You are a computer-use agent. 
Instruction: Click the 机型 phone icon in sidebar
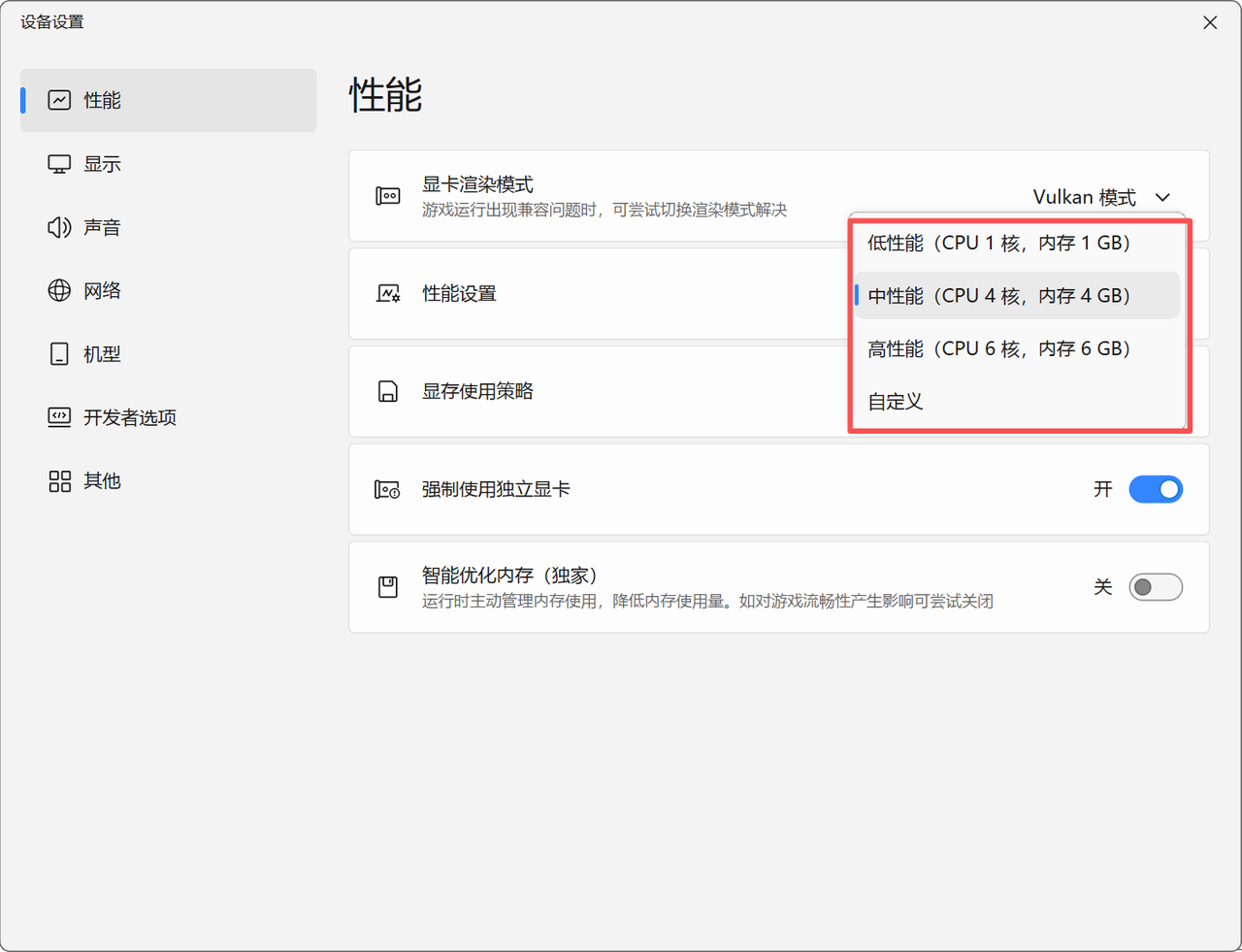59,354
